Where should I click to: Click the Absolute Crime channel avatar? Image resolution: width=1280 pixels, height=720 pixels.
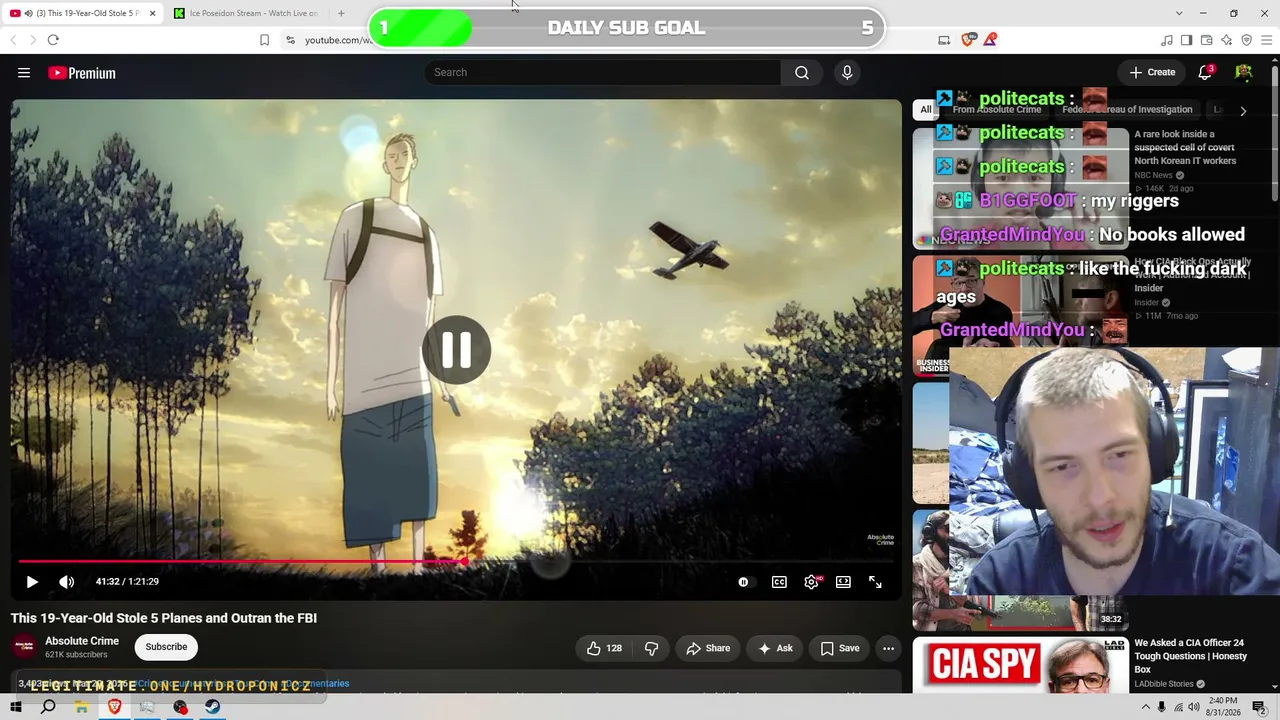(x=24, y=647)
